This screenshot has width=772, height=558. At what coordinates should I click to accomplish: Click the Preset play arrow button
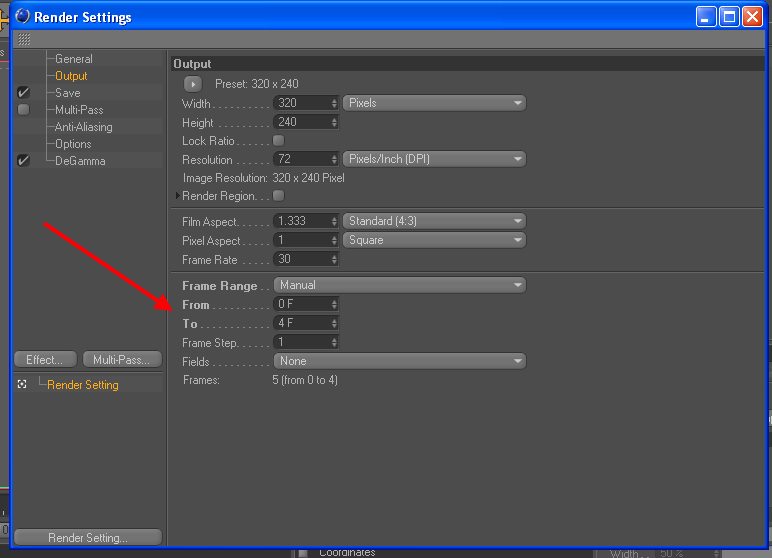[193, 84]
